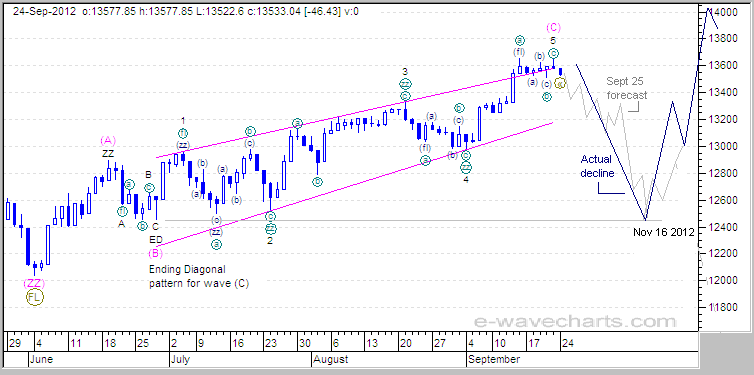Click the 9 date label in July
The image size is (754, 375).
click(x=201, y=344)
